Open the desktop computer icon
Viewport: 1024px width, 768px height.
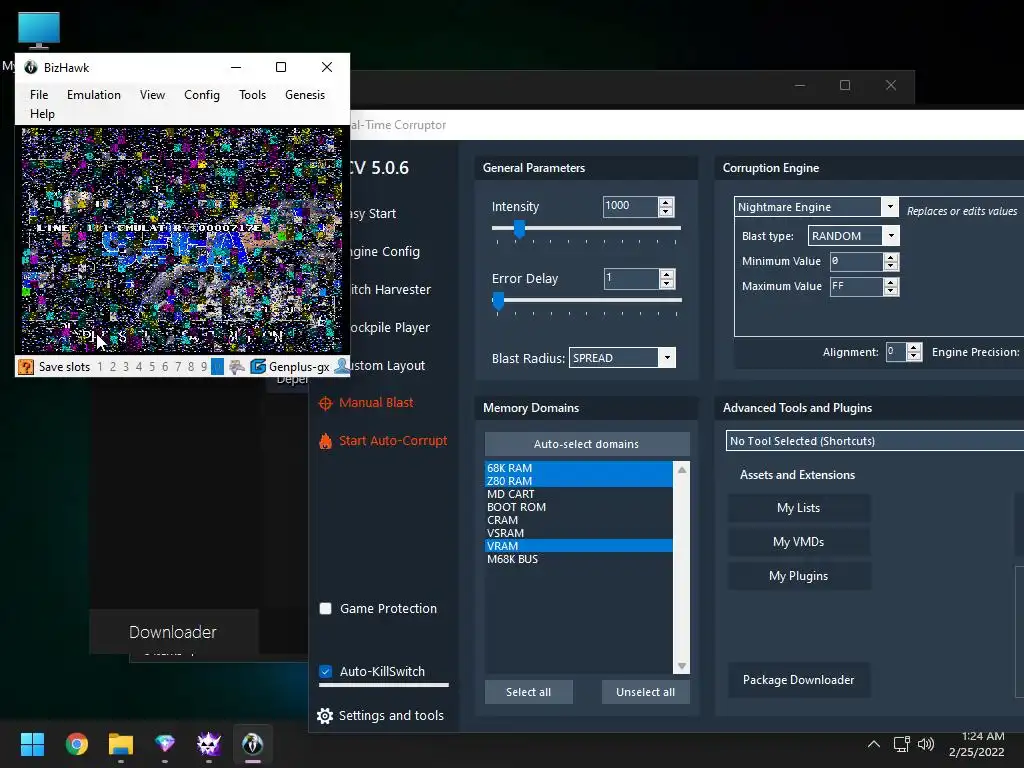(39, 31)
